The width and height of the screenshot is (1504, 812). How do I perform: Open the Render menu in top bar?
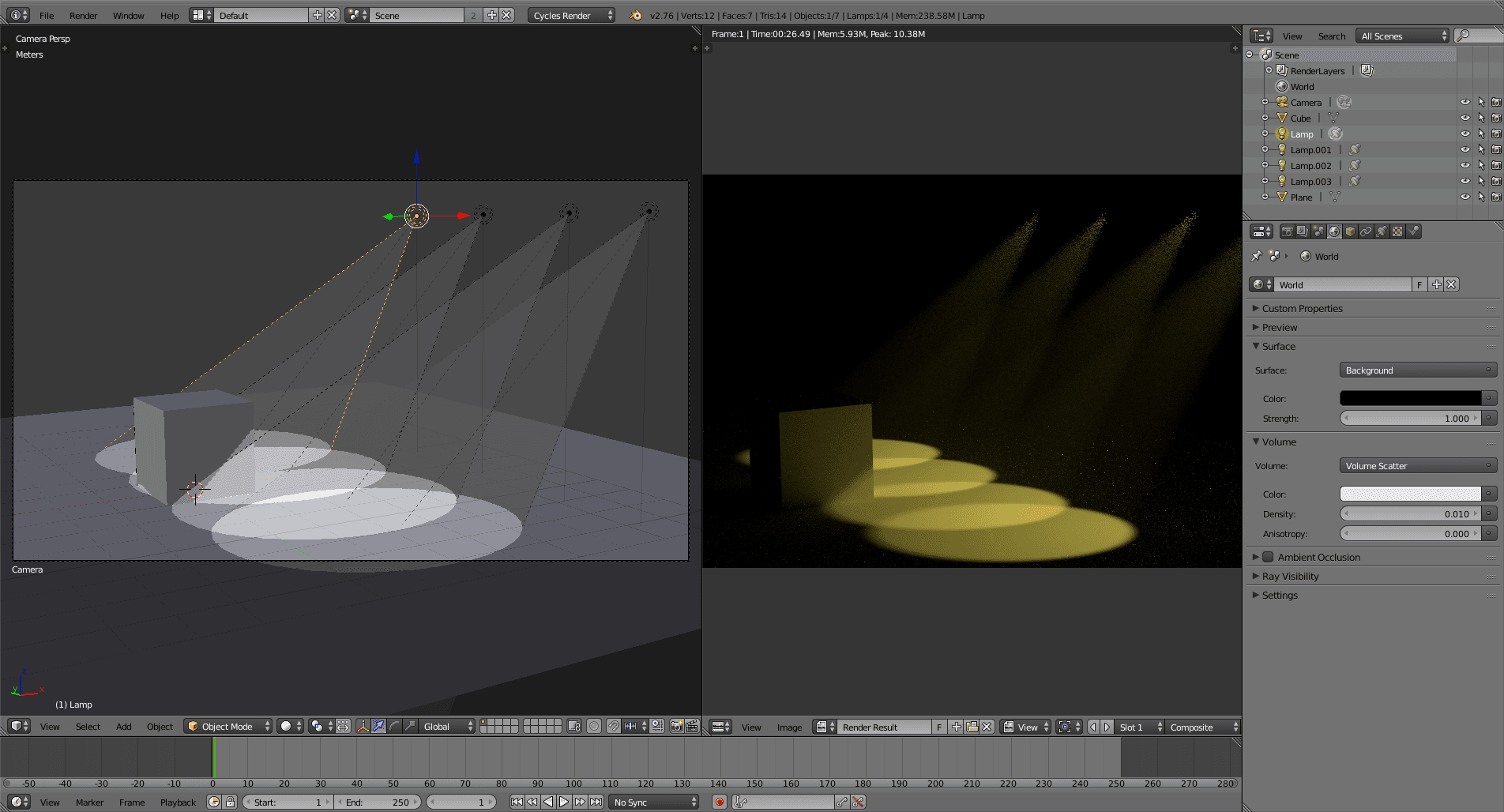tap(83, 15)
